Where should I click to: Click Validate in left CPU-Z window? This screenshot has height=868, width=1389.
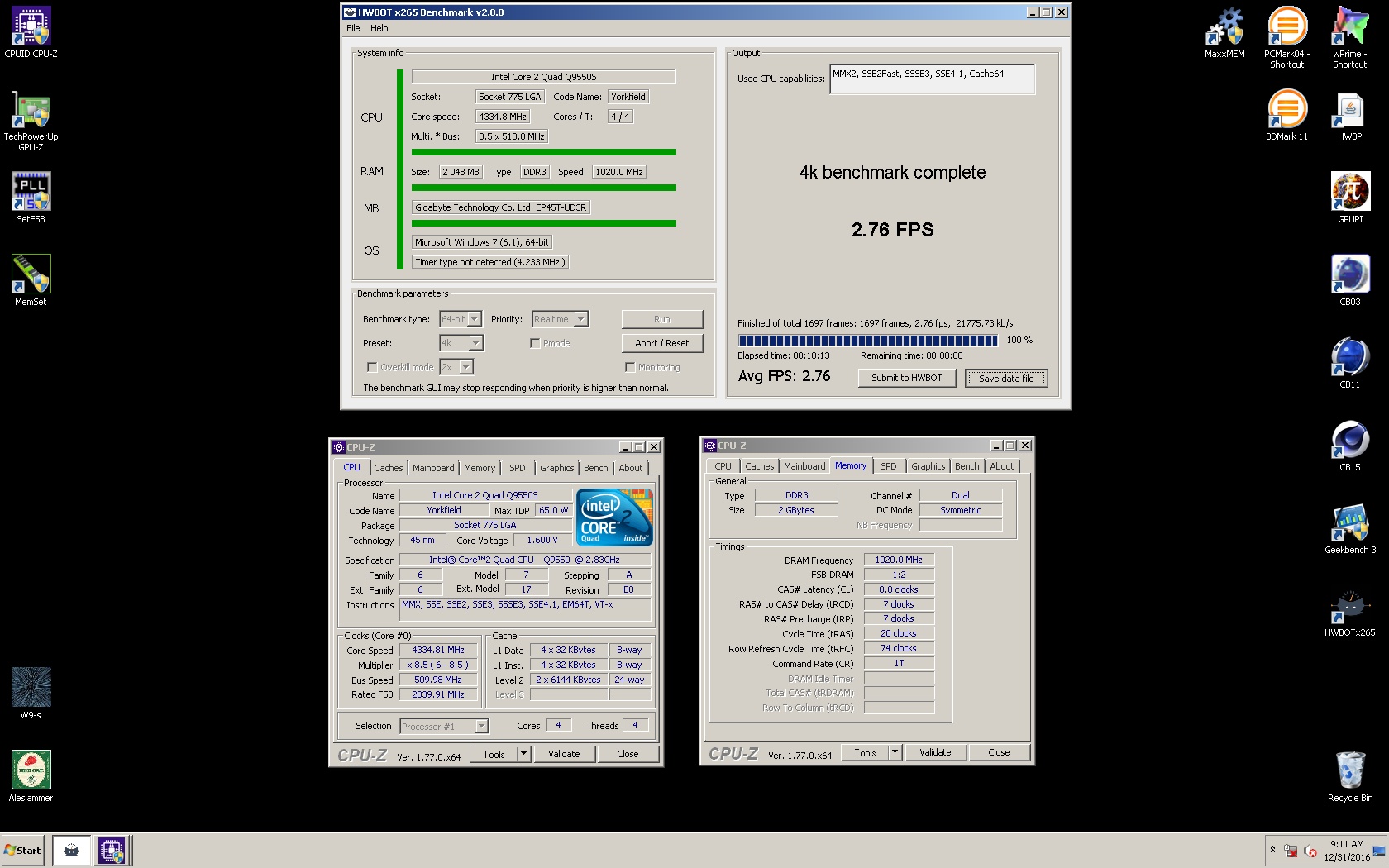click(x=564, y=754)
